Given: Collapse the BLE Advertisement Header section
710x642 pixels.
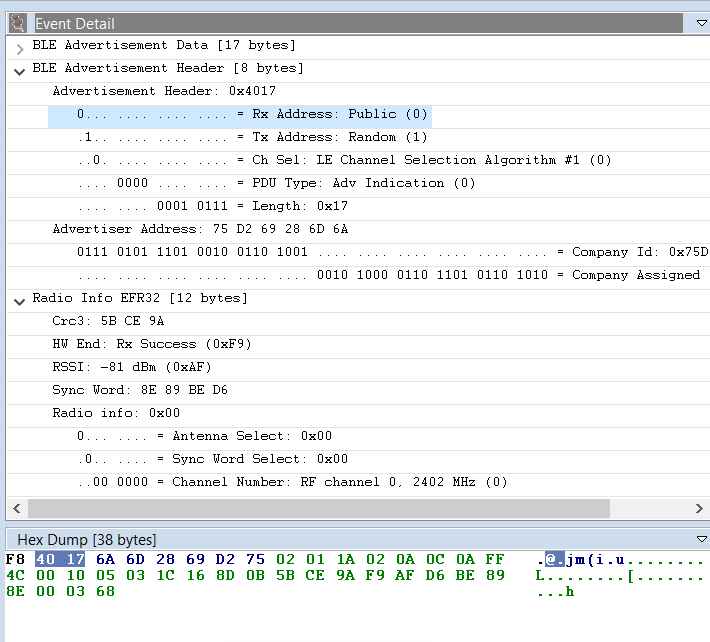Looking at the screenshot, I should pos(20,69).
